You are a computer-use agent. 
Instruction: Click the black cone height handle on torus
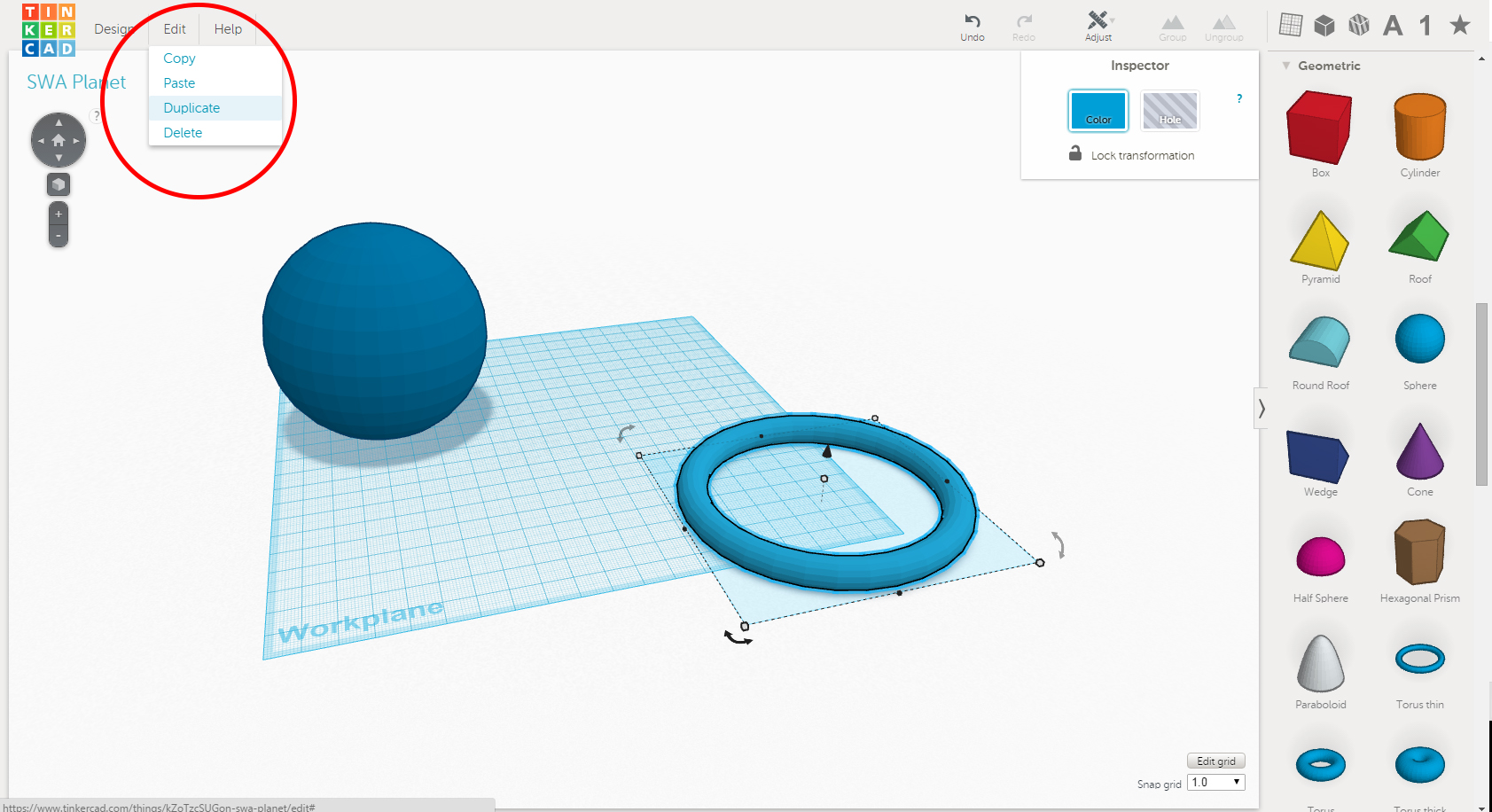pos(827,451)
